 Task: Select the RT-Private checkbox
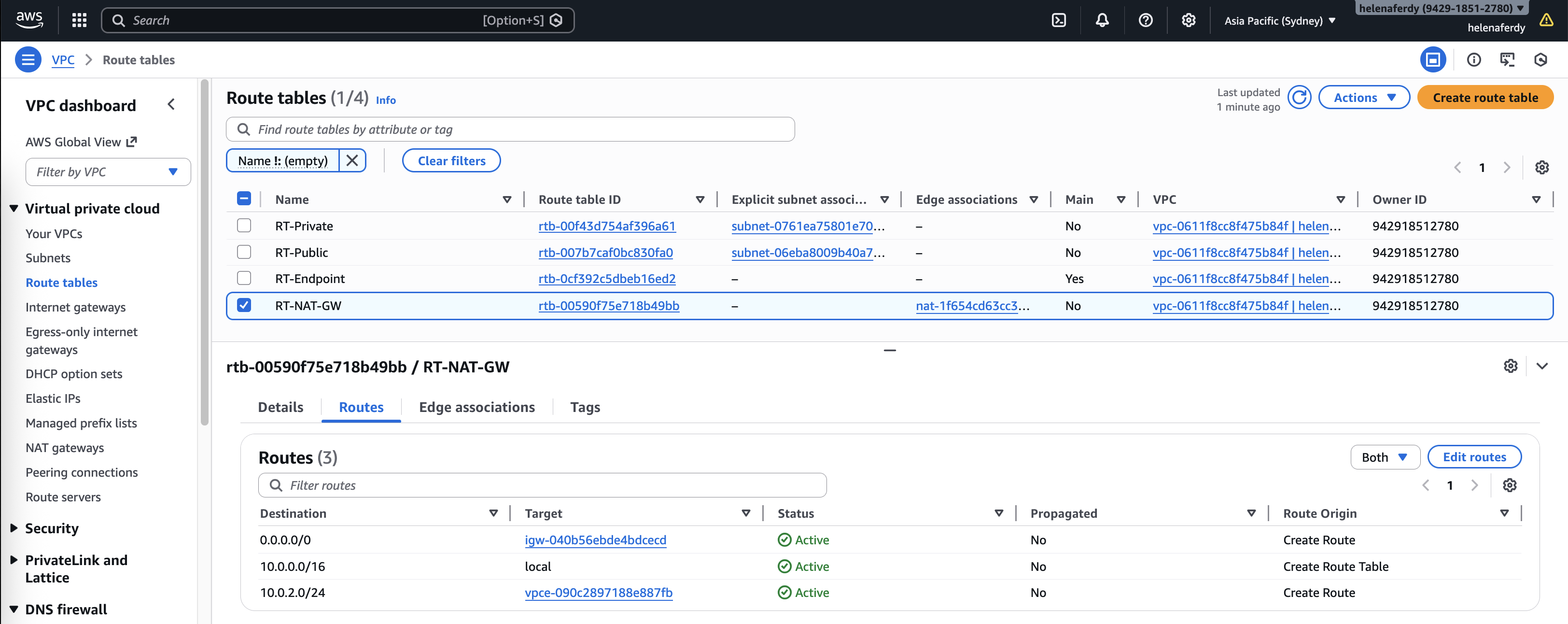tap(244, 226)
